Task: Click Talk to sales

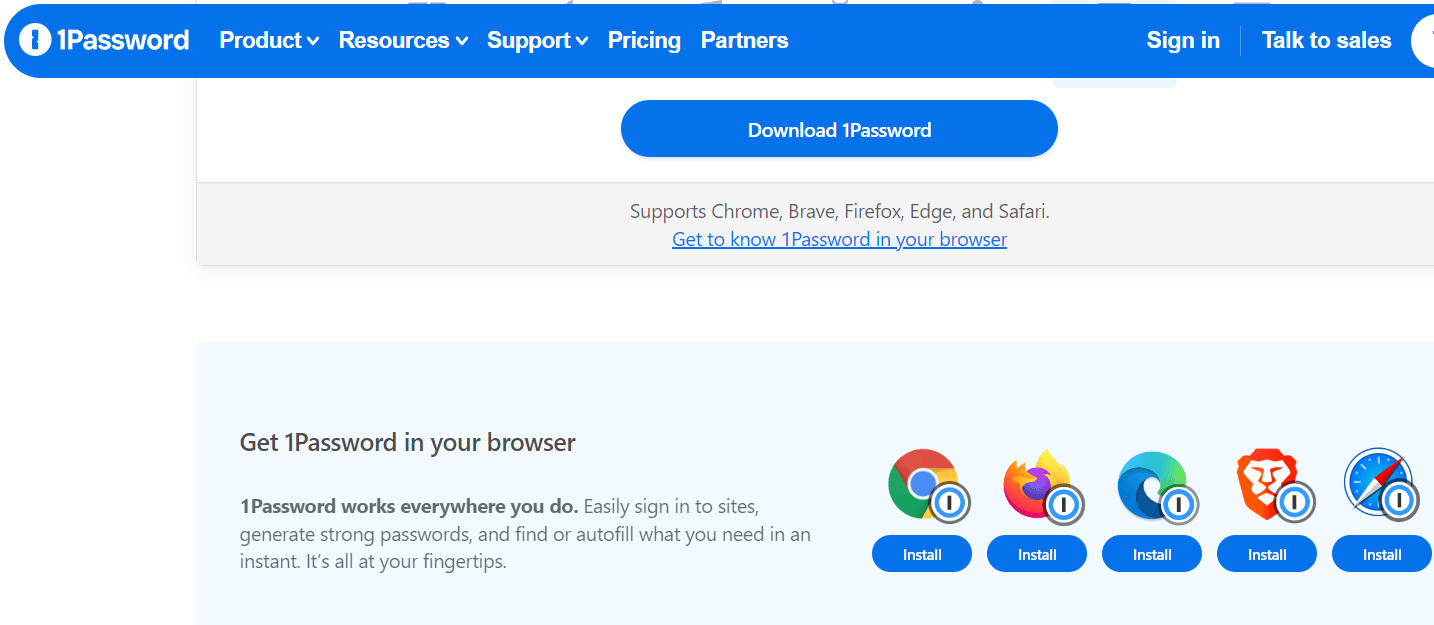Action: tap(1326, 40)
